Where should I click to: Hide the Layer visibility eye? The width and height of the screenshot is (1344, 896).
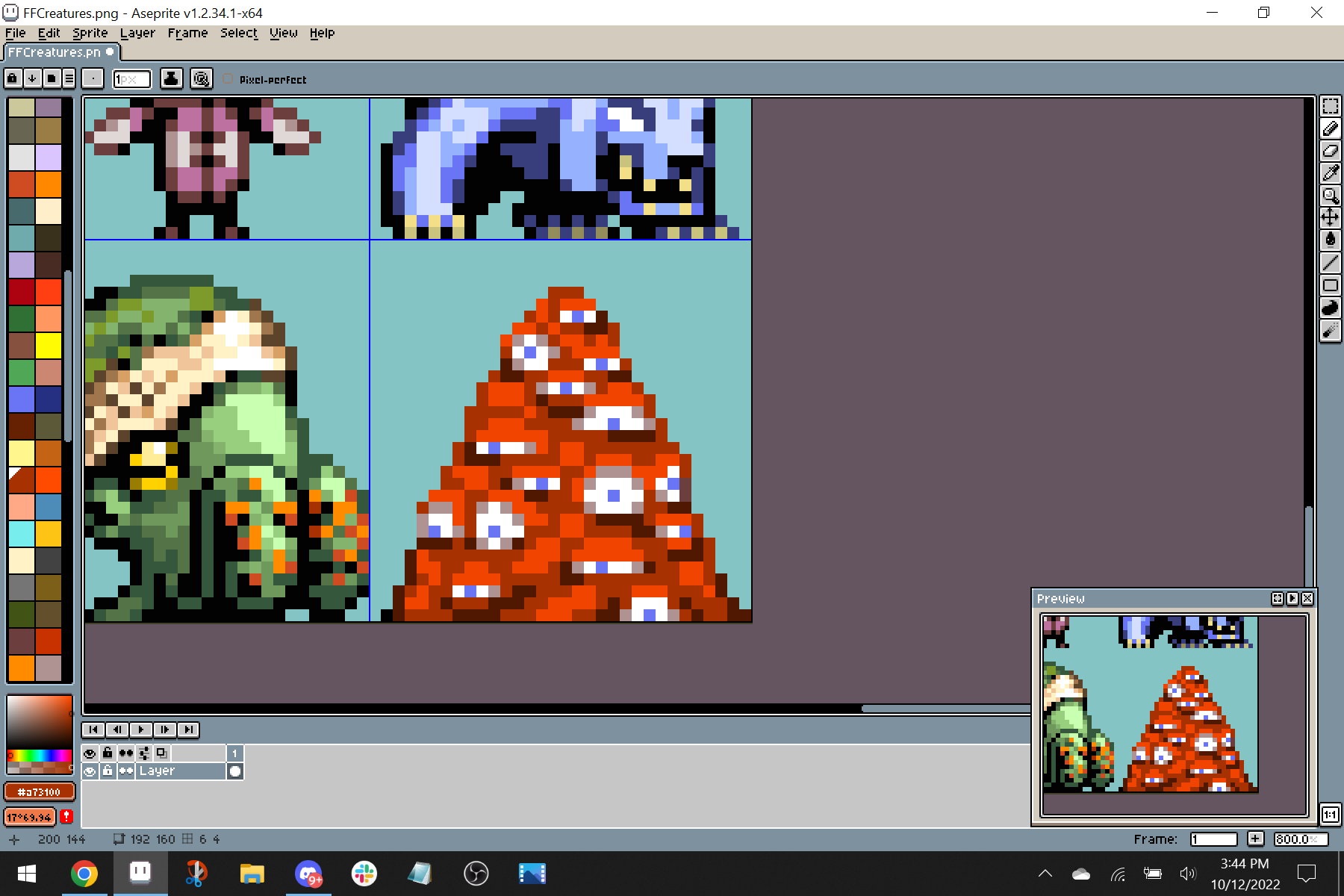pos(90,771)
